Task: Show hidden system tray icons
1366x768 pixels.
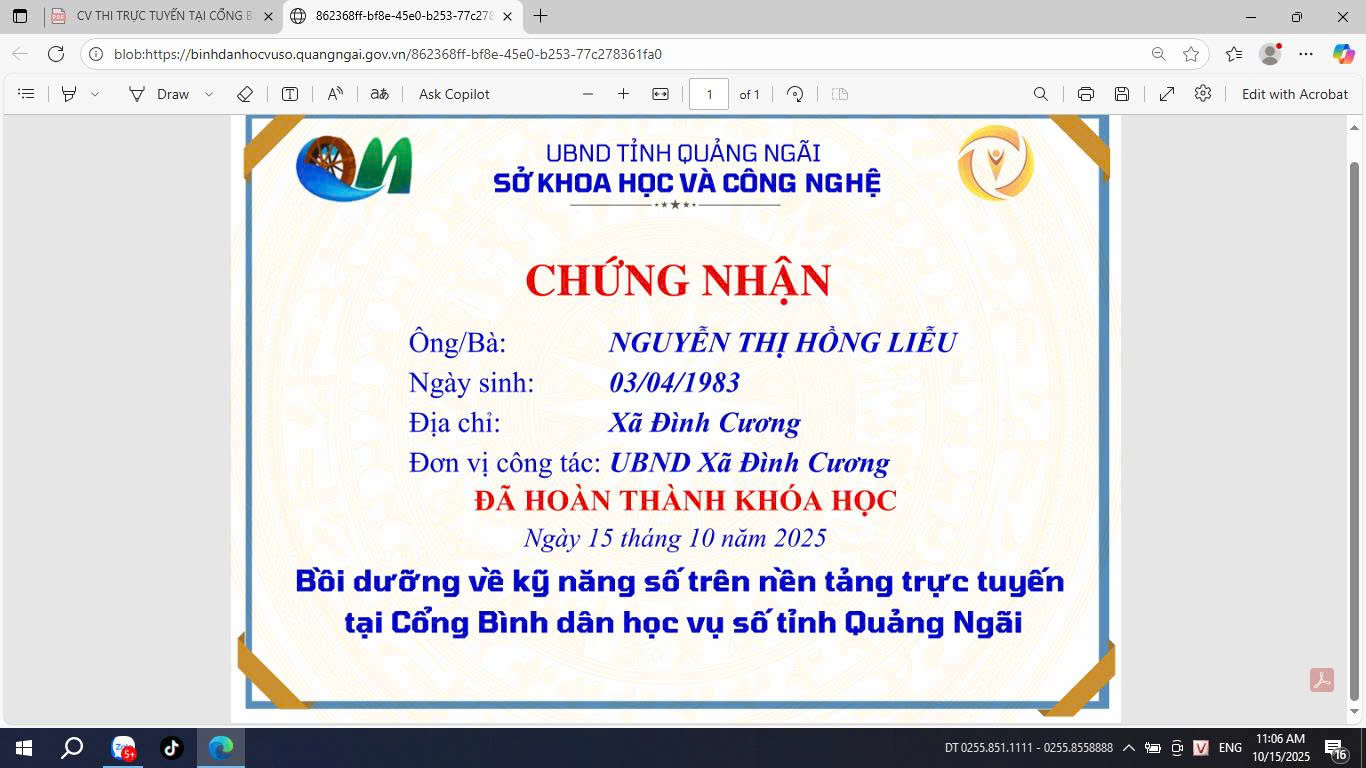Action: point(1129,748)
